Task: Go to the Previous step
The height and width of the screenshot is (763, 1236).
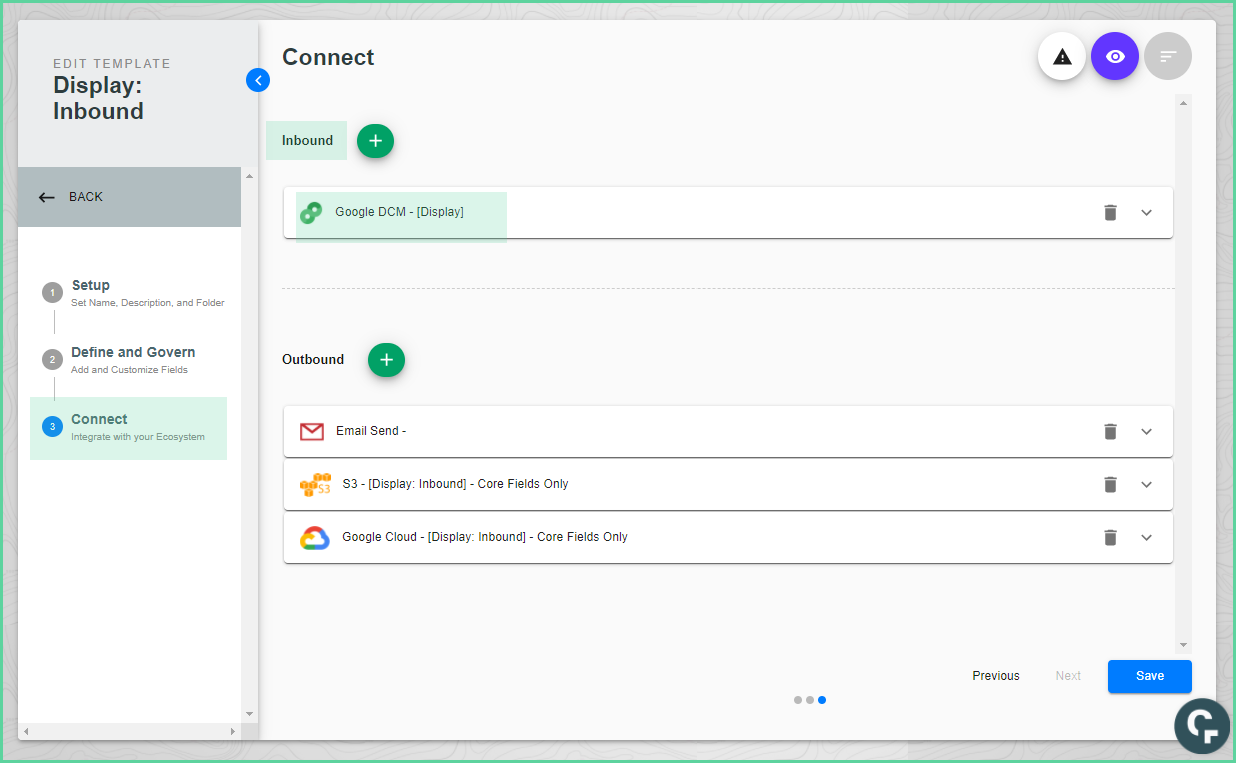Action: click(995, 675)
